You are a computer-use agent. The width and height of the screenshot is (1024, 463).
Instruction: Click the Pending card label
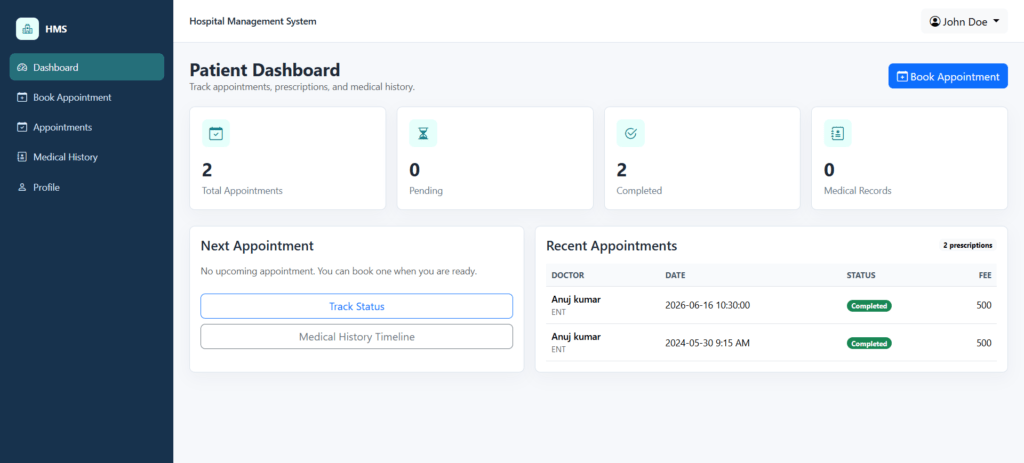[x=426, y=191]
